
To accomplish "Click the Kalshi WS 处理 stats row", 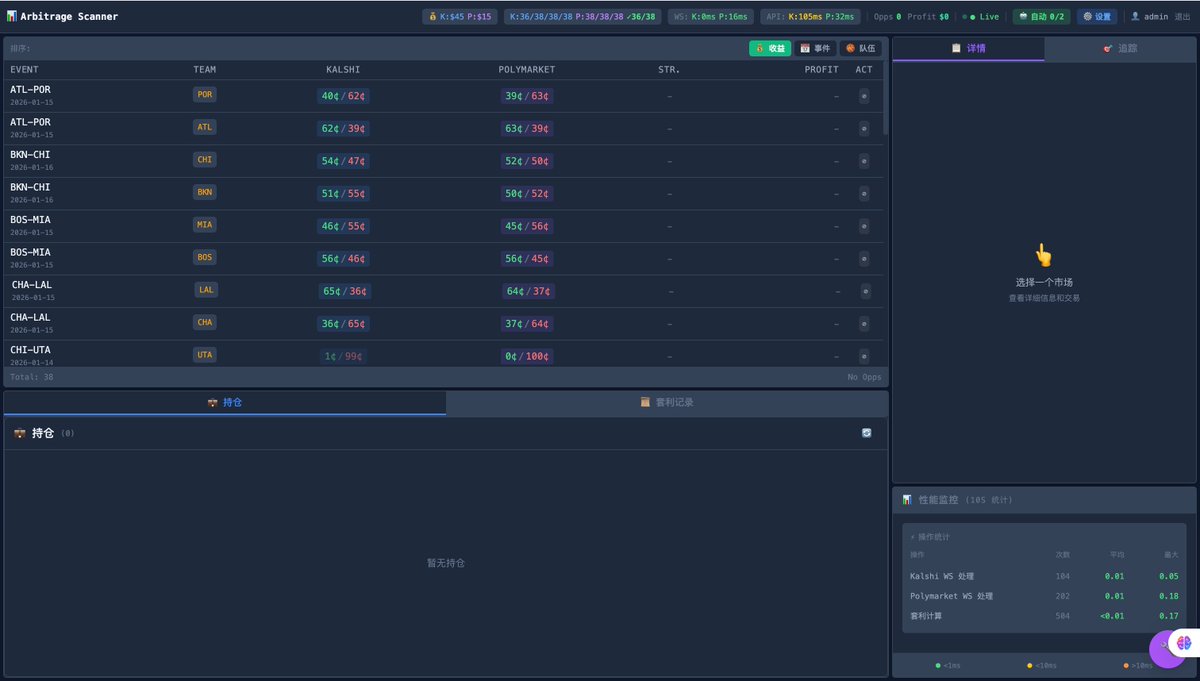I will (1044, 576).
